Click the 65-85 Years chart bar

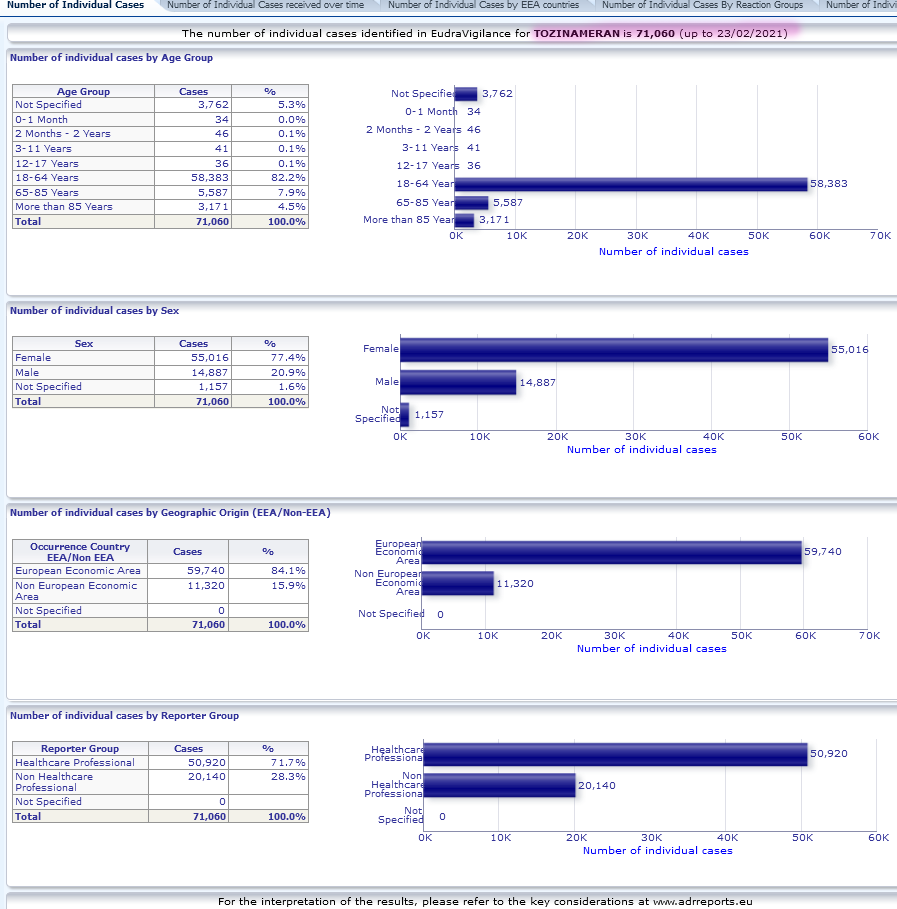[x=471, y=202]
